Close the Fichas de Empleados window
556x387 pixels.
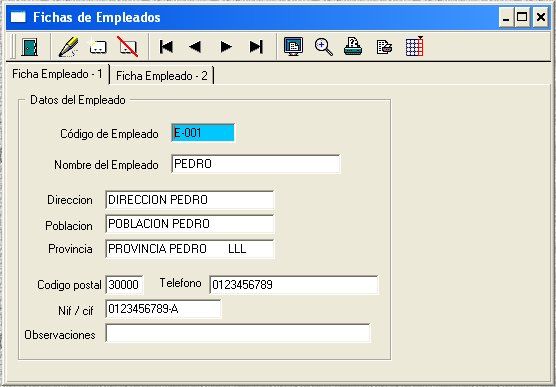[x=541, y=18]
